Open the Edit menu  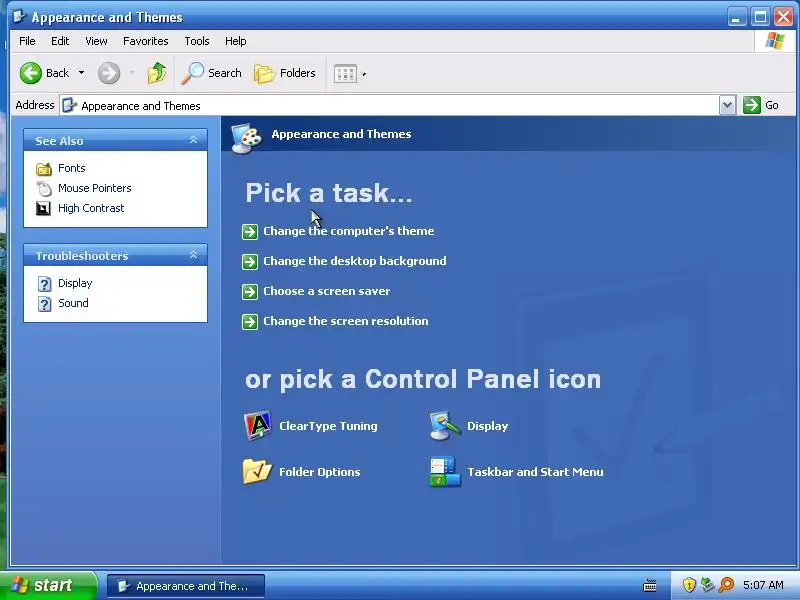click(60, 41)
